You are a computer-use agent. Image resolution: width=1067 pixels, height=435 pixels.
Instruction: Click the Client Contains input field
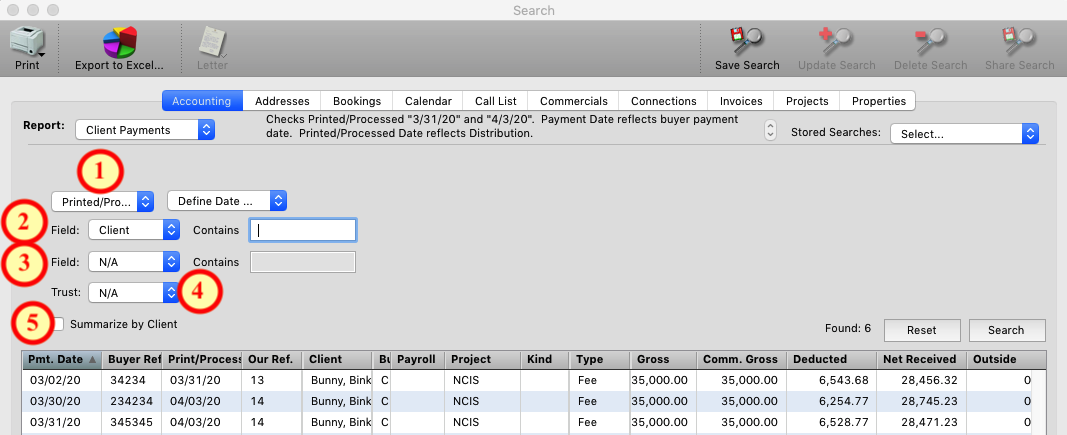coord(303,230)
